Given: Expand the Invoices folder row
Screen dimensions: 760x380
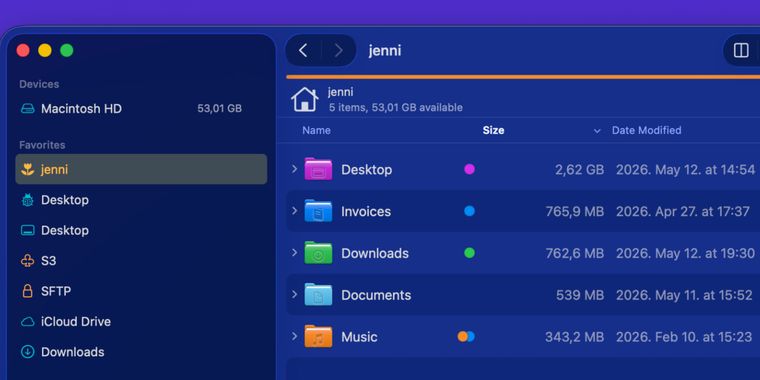Looking at the screenshot, I should tap(294, 211).
